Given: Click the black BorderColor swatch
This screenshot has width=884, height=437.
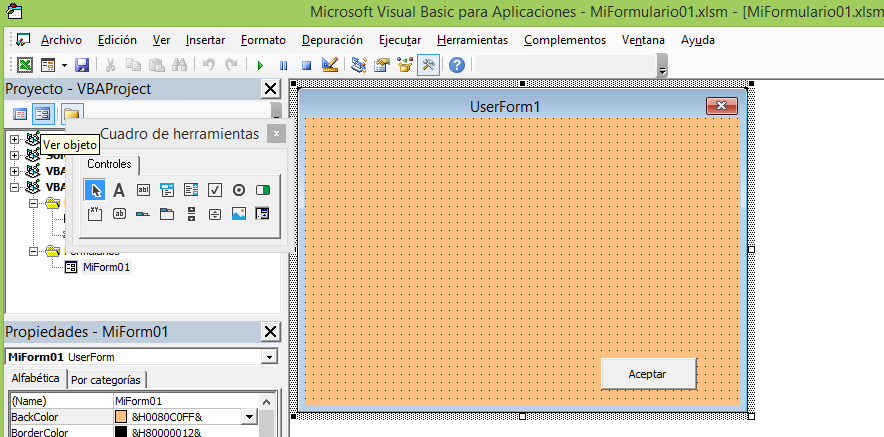Looking at the screenshot, I should pos(121,432).
